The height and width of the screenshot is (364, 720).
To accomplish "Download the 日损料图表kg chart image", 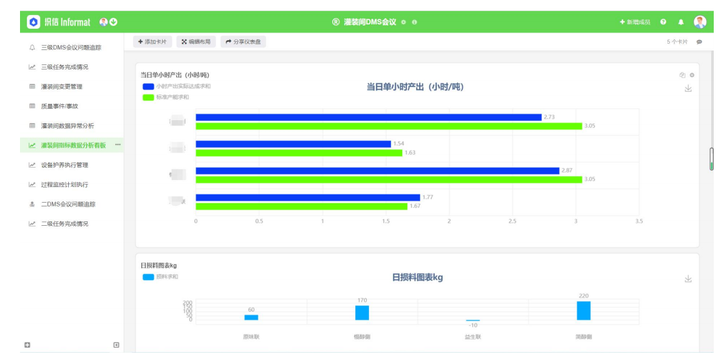I will 688,279.
